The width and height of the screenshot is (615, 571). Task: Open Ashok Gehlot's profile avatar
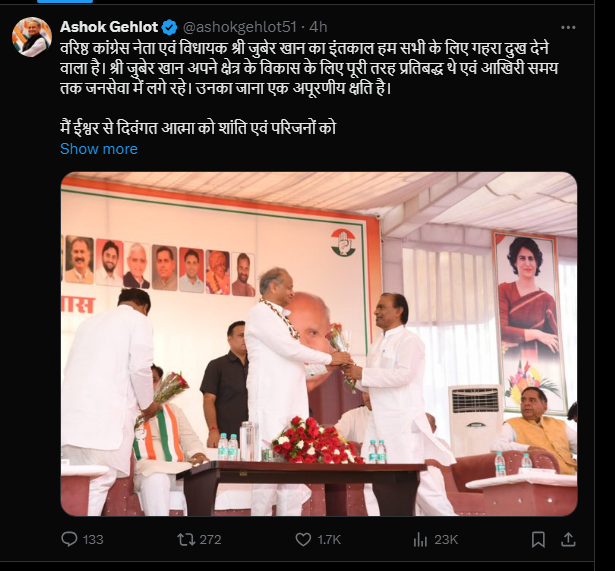pyautogui.click(x=32, y=37)
